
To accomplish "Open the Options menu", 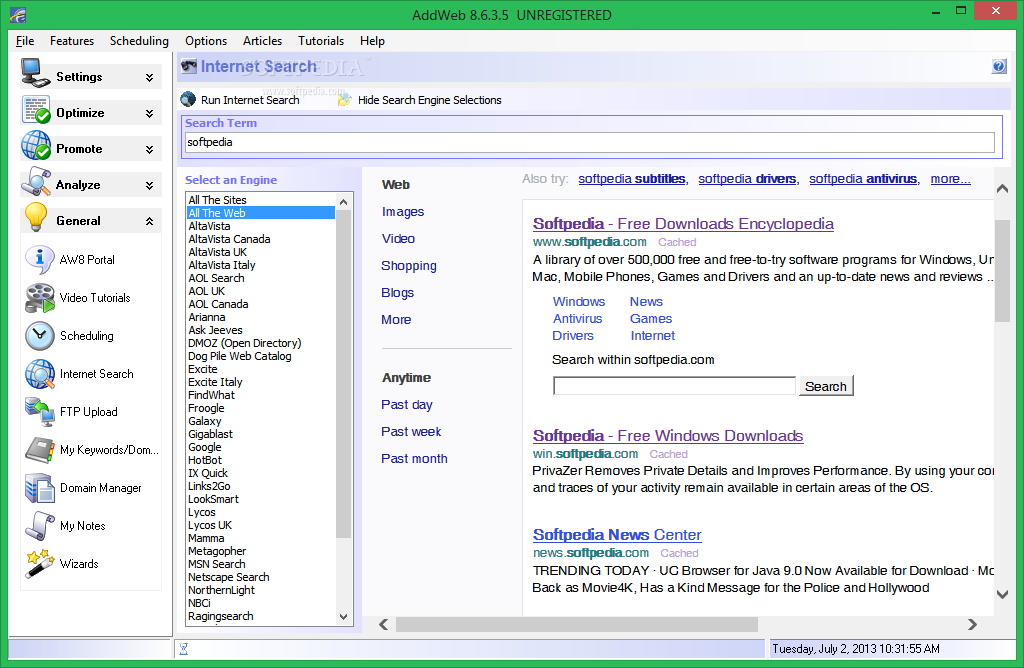I will click(x=206, y=40).
